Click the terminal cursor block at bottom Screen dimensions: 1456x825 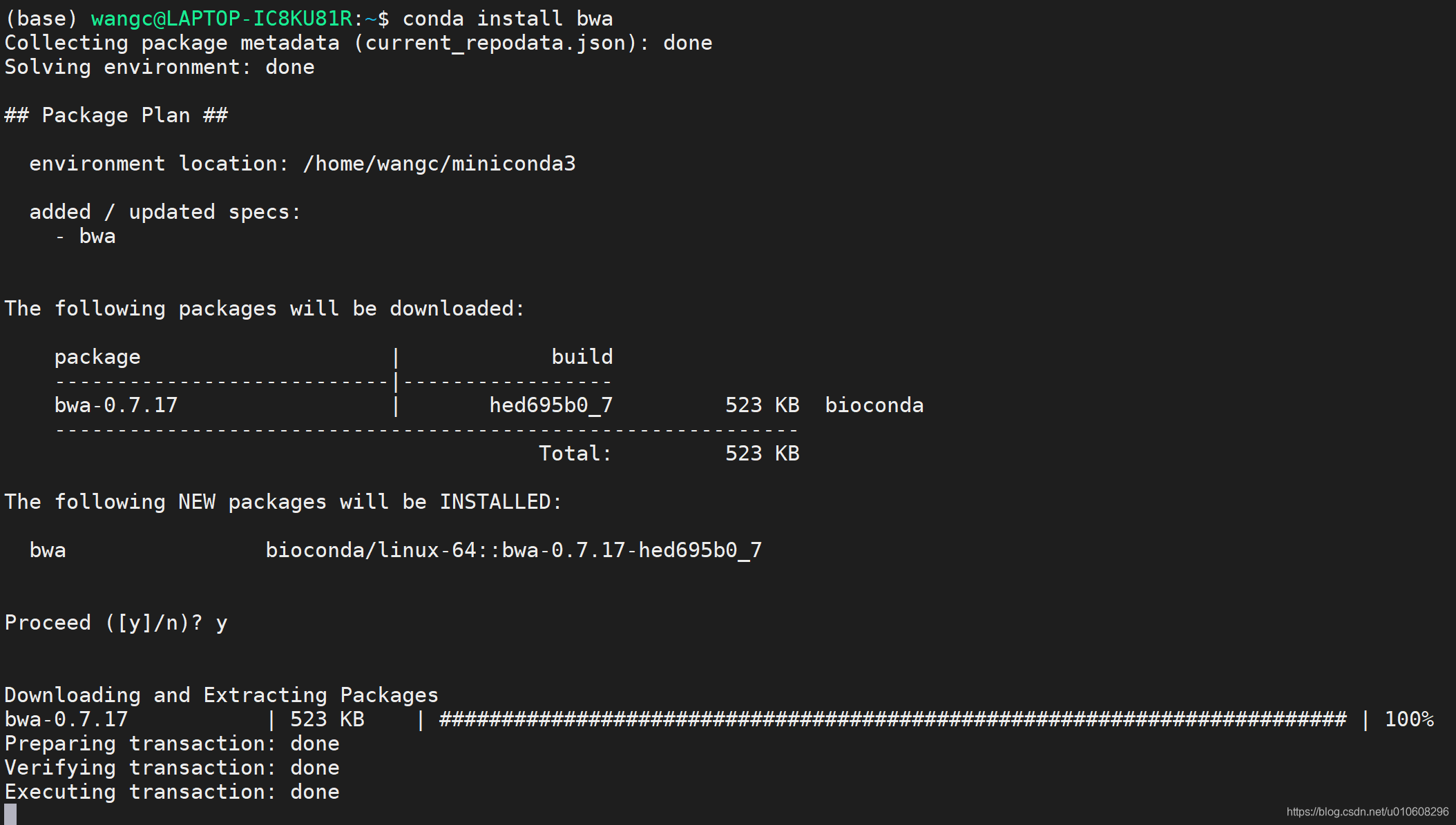click(10, 814)
